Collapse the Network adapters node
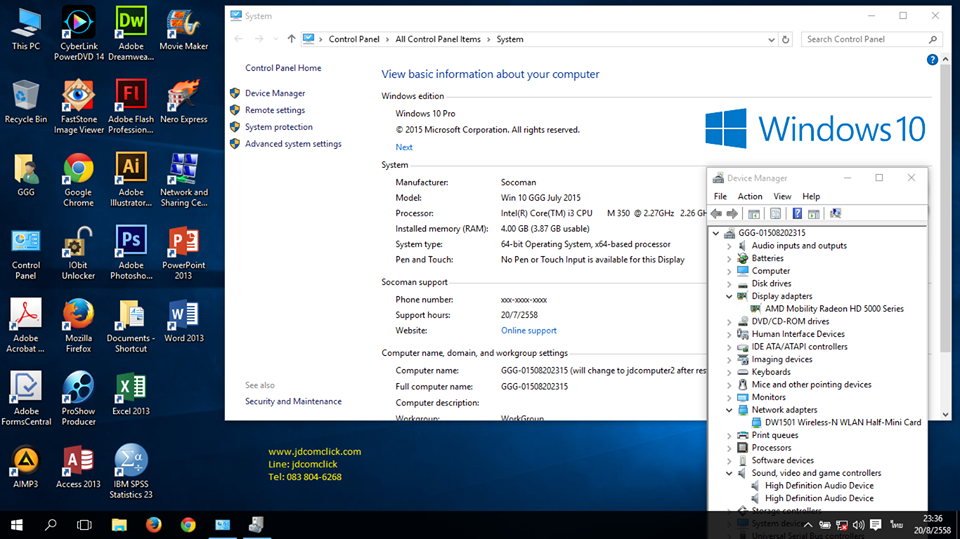Screen dimensions: 960x539 (729, 410)
